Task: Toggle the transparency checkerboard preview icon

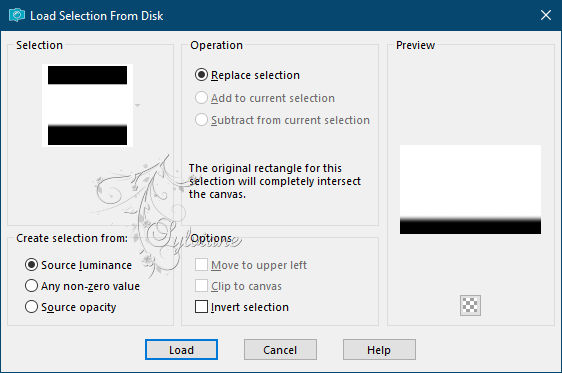Action: 470,305
